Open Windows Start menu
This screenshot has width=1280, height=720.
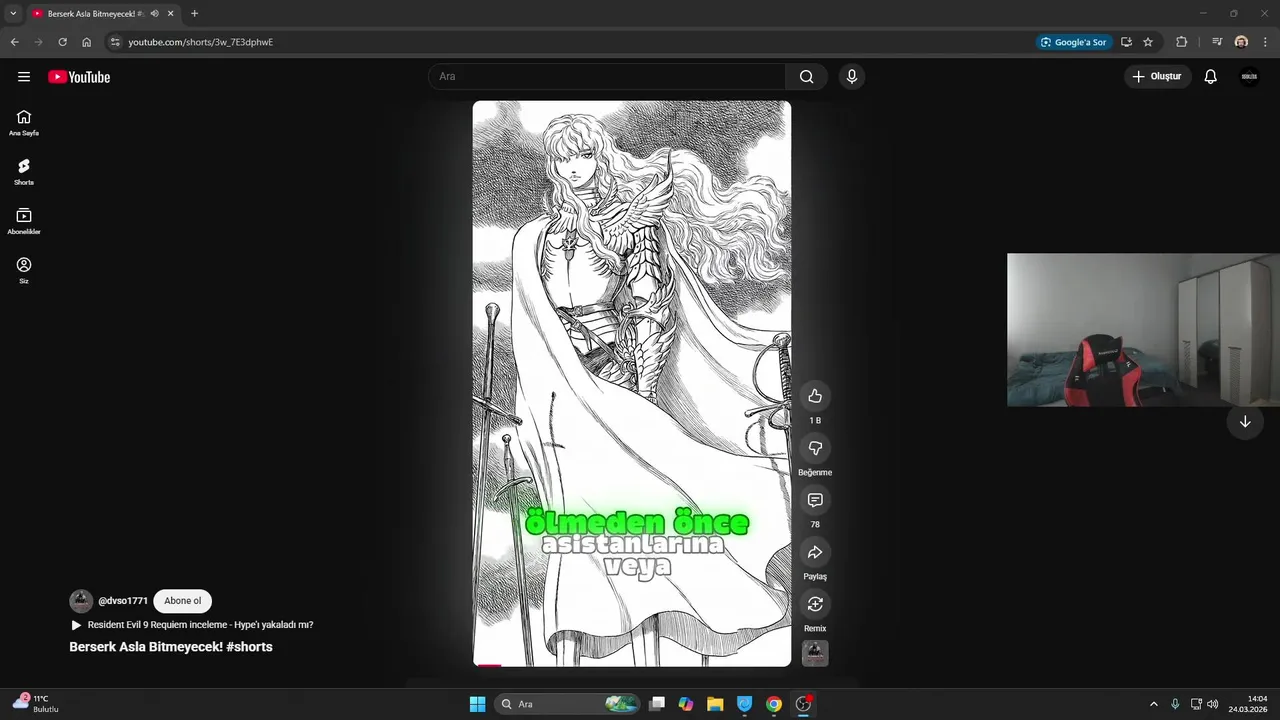click(477, 704)
